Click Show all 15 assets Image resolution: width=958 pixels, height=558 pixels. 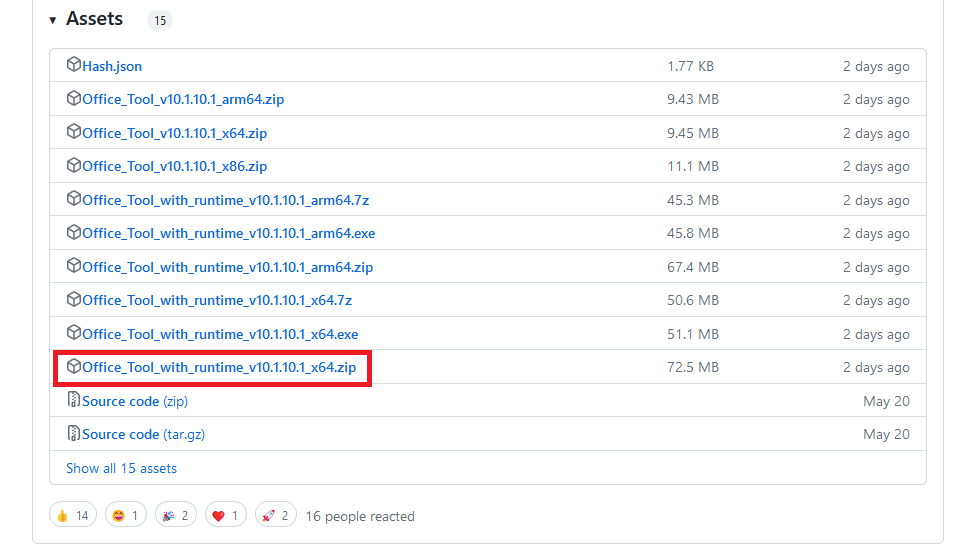pyautogui.click(x=122, y=468)
